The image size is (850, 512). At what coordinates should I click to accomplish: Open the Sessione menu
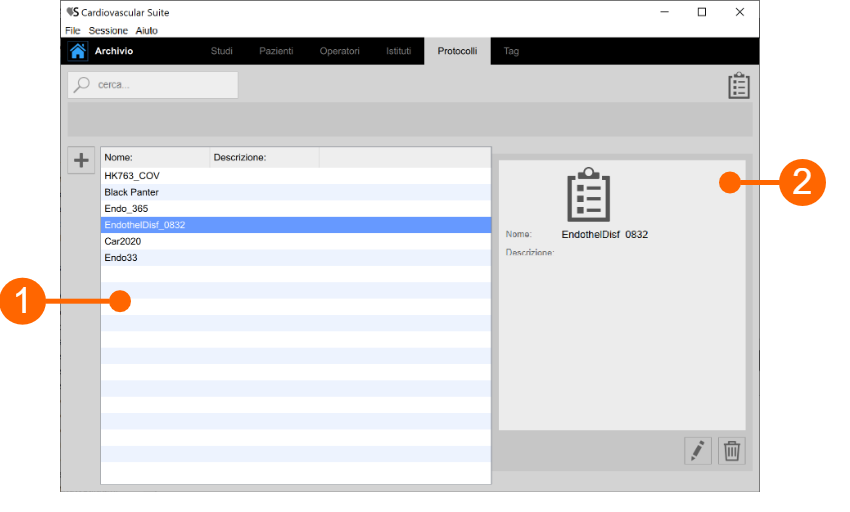point(108,31)
